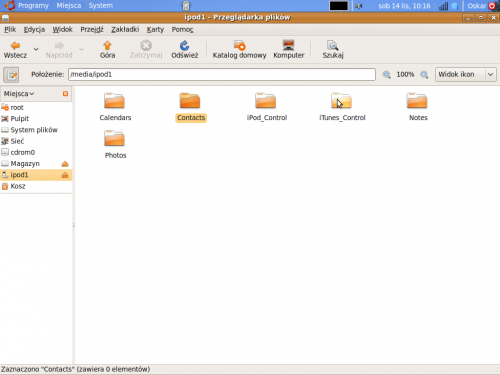
Task: Open the Edycja menu
Action: [34, 30]
